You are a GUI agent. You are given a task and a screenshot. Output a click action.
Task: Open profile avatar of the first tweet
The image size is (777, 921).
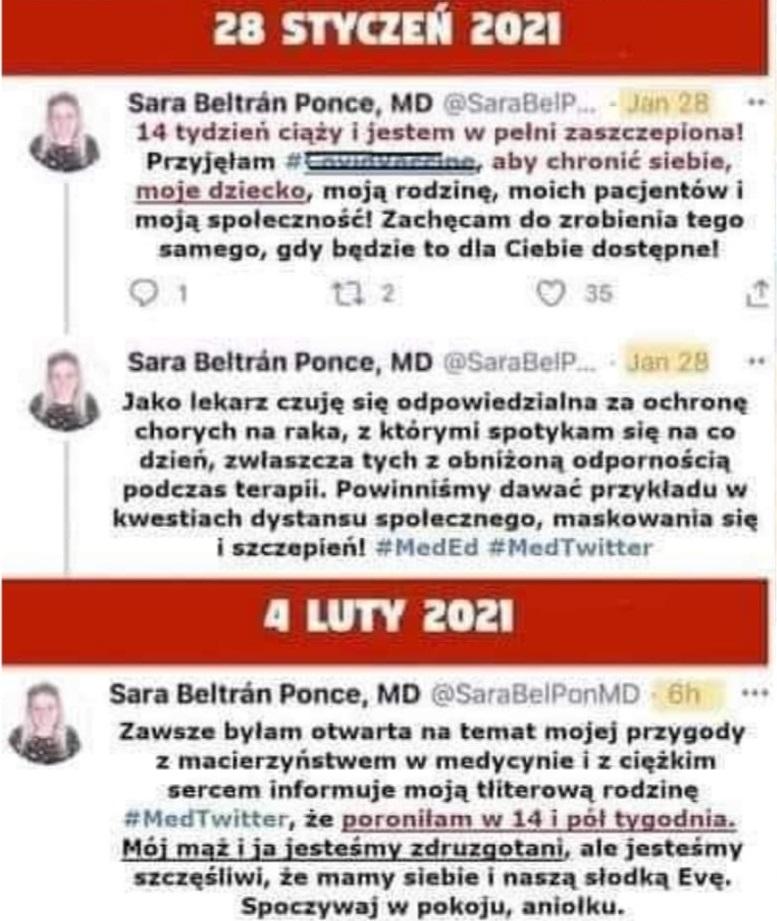(65, 132)
